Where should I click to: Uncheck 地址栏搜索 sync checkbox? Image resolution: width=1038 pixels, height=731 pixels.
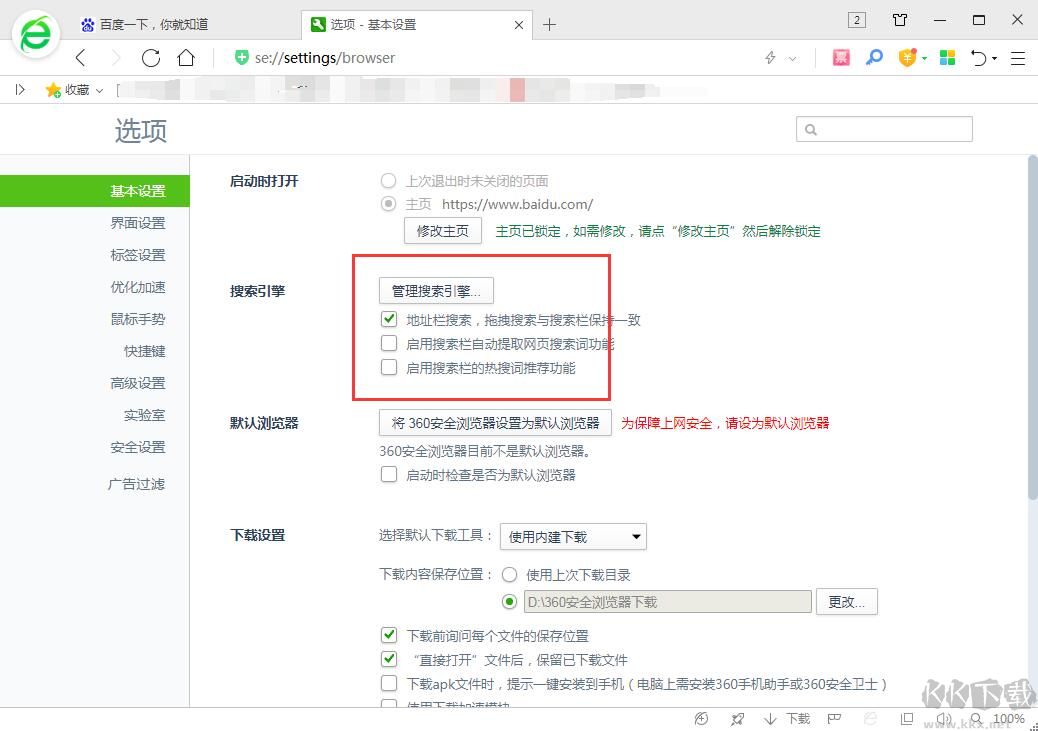388,319
